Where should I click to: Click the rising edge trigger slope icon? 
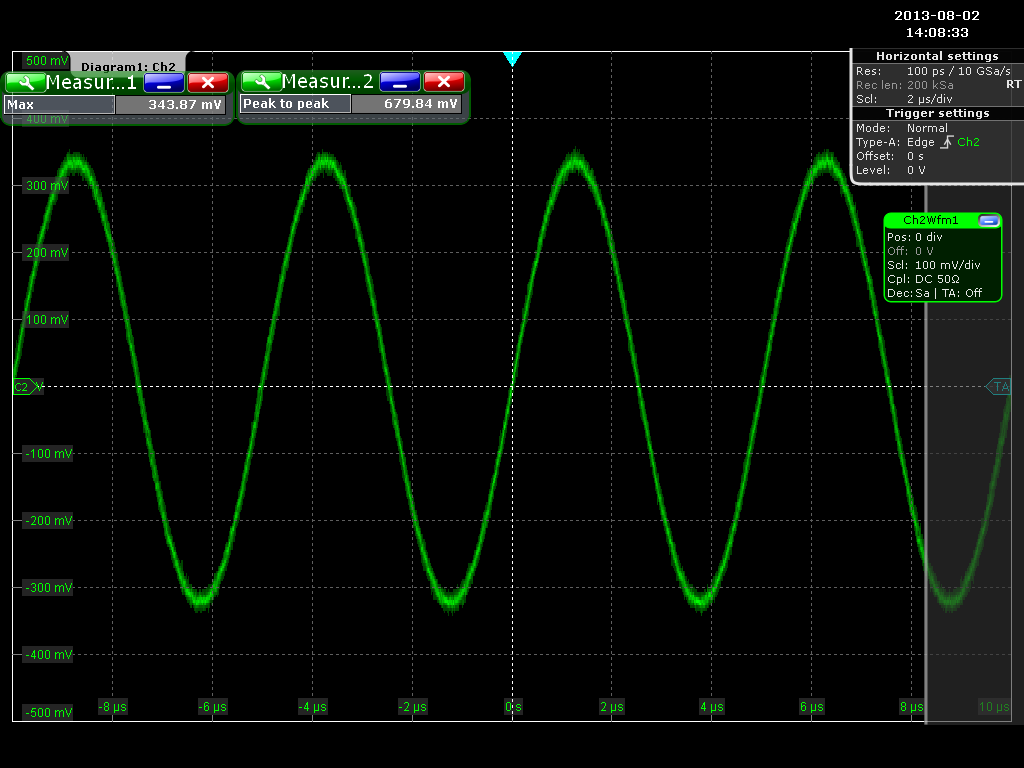(946, 142)
